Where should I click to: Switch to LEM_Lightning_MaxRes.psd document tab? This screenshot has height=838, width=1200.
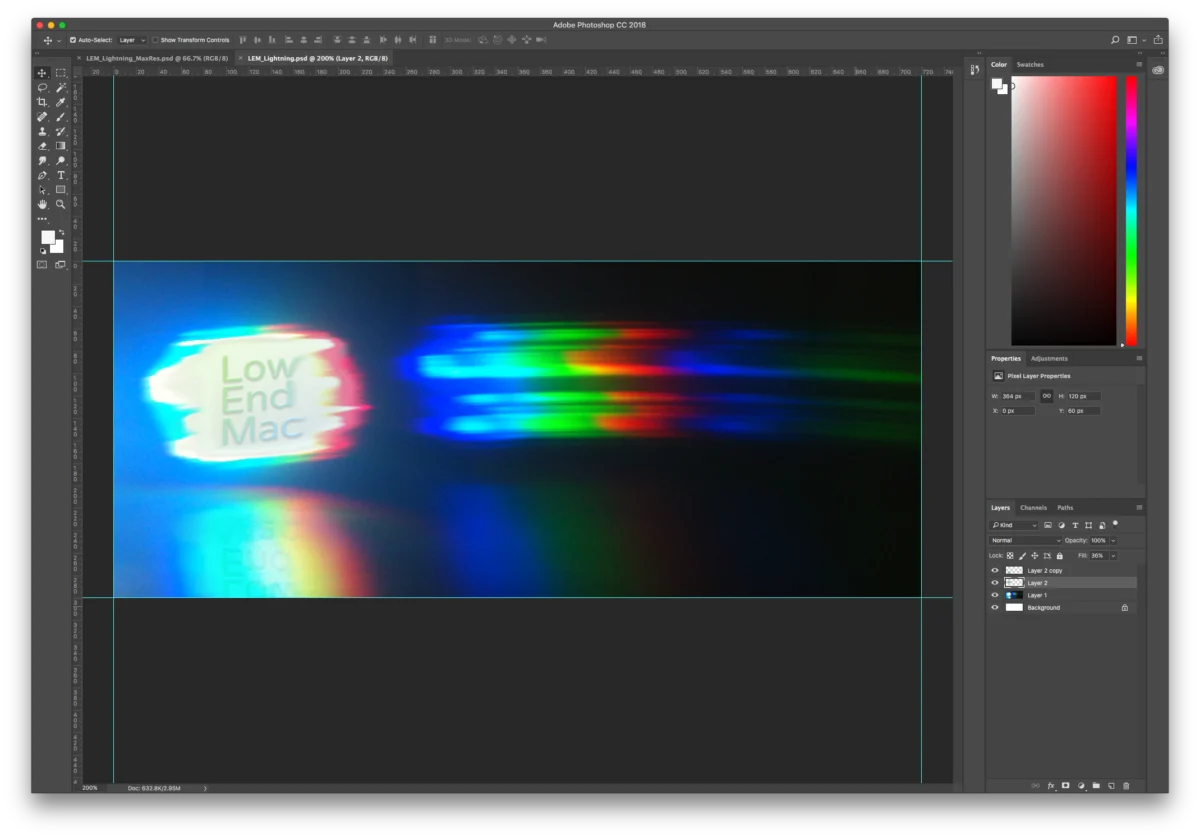click(157, 58)
